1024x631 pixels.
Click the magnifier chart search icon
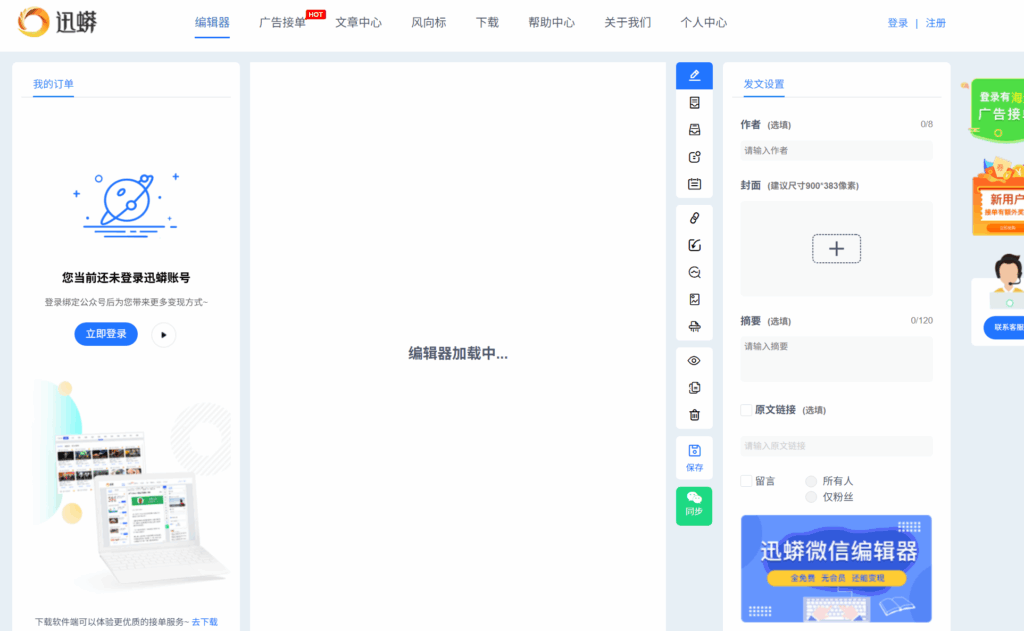coord(694,272)
